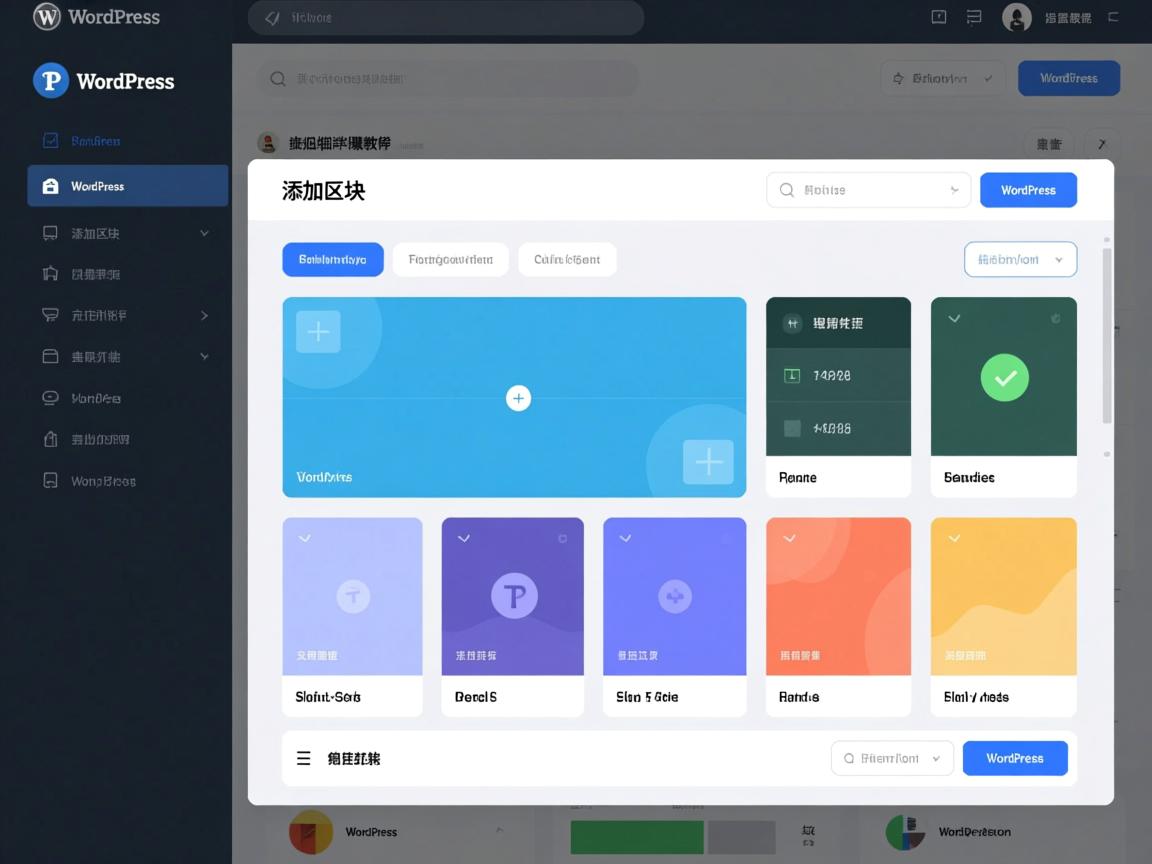Open the outlined dropdown right of the tabs
Viewport: 1152px width, 864px height.
pos(1020,259)
